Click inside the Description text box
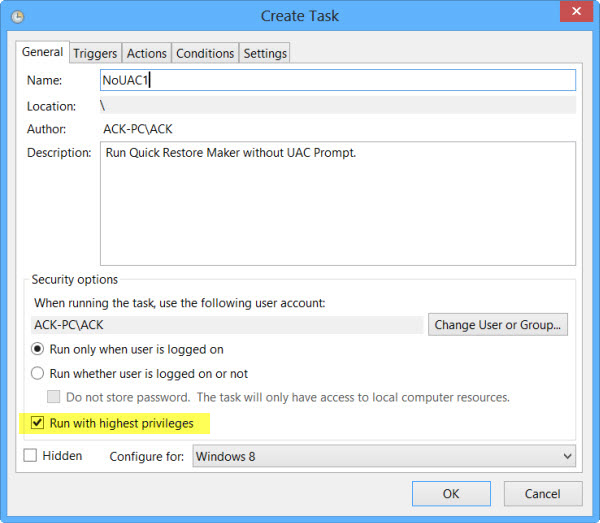The width and height of the screenshot is (600, 523). [x=338, y=204]
